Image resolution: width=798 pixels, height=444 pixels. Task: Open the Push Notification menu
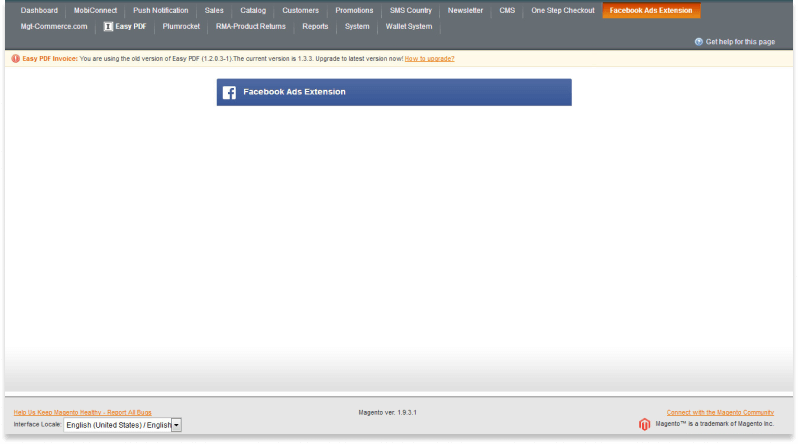pyautogui.click(x=161, y=10)
